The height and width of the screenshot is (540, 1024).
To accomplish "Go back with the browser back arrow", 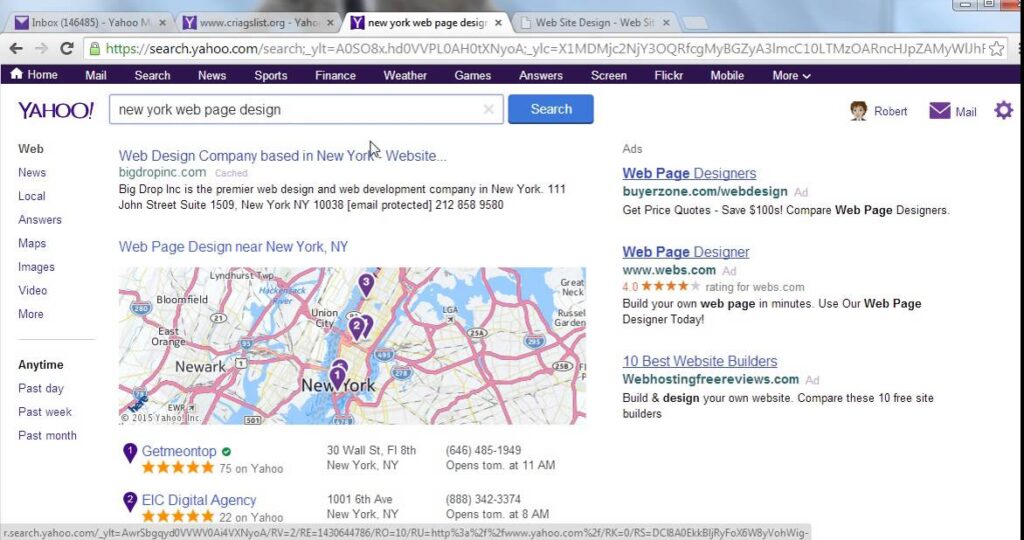I will [x=16, y=48].
